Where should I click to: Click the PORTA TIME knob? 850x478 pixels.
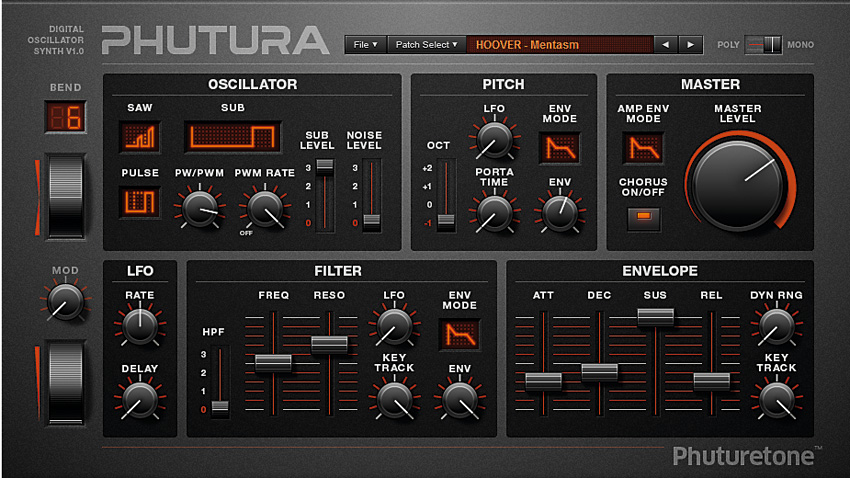(494, 214)
